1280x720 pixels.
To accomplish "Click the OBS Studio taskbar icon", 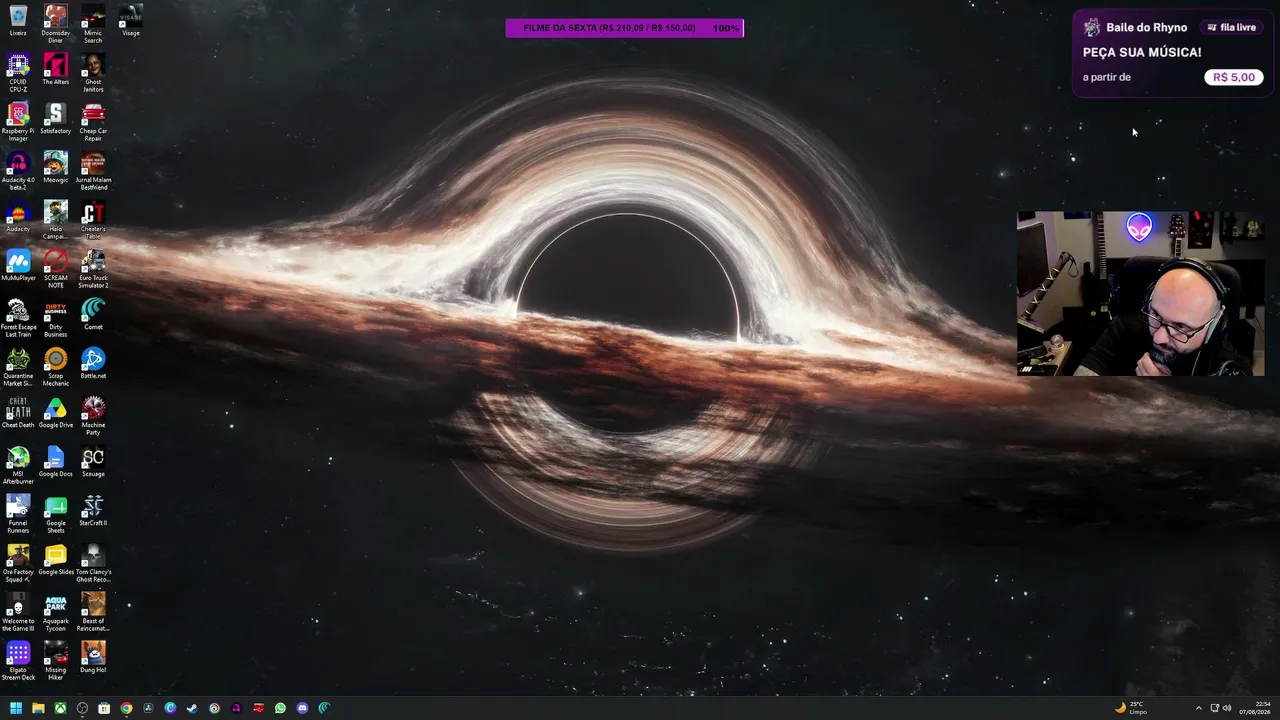I will click(82, 708).
